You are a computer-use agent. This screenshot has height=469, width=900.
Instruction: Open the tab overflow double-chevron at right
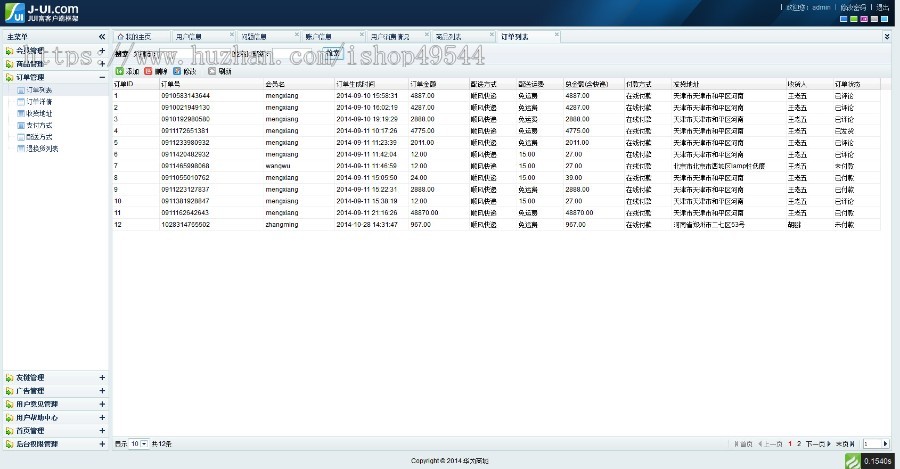click(x=887, y=37)
